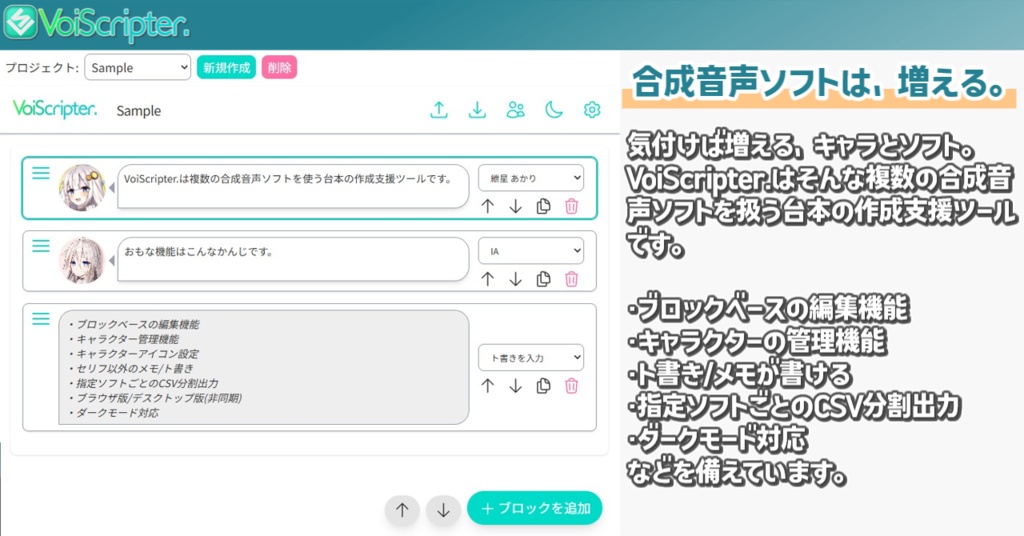This screenshot has width=1024, height=536.
Task: Move the 紲星あかり block up
Action: point(487,206)
